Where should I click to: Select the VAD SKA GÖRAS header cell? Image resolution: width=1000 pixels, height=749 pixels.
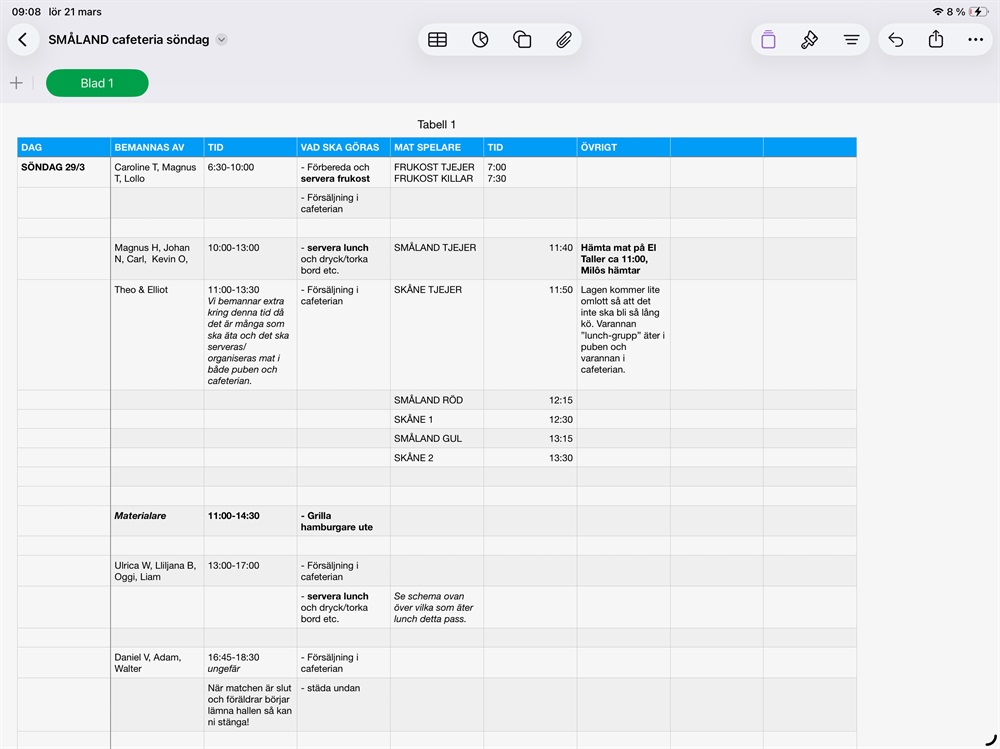tap(343, 147)
